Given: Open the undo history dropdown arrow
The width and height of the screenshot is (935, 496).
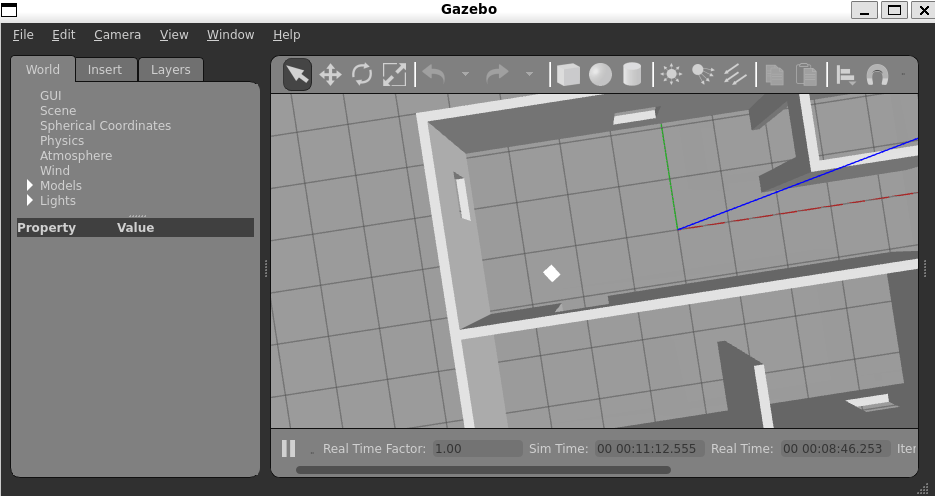Looking at the screenshot, I should coord(465,75).
